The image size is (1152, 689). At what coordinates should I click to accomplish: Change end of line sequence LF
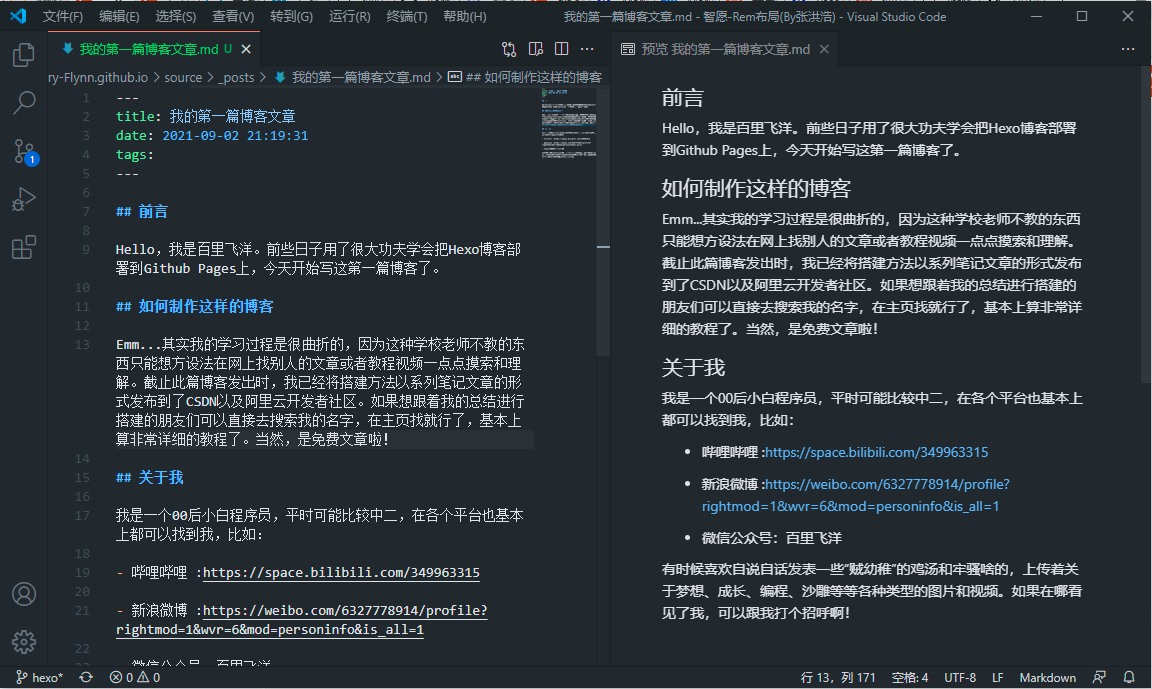click(x=997, y=677)
